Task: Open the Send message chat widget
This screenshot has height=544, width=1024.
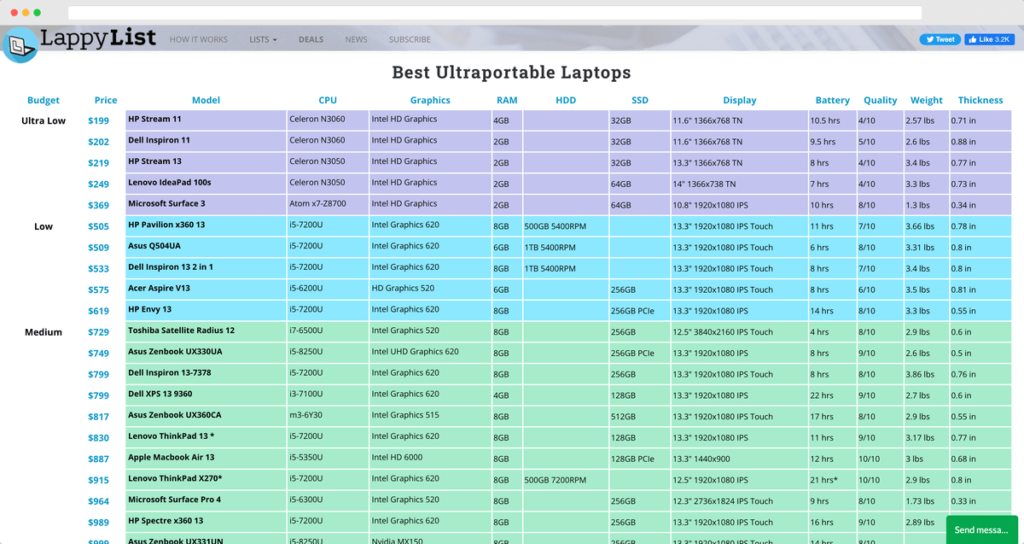Action: pos(982,530)
